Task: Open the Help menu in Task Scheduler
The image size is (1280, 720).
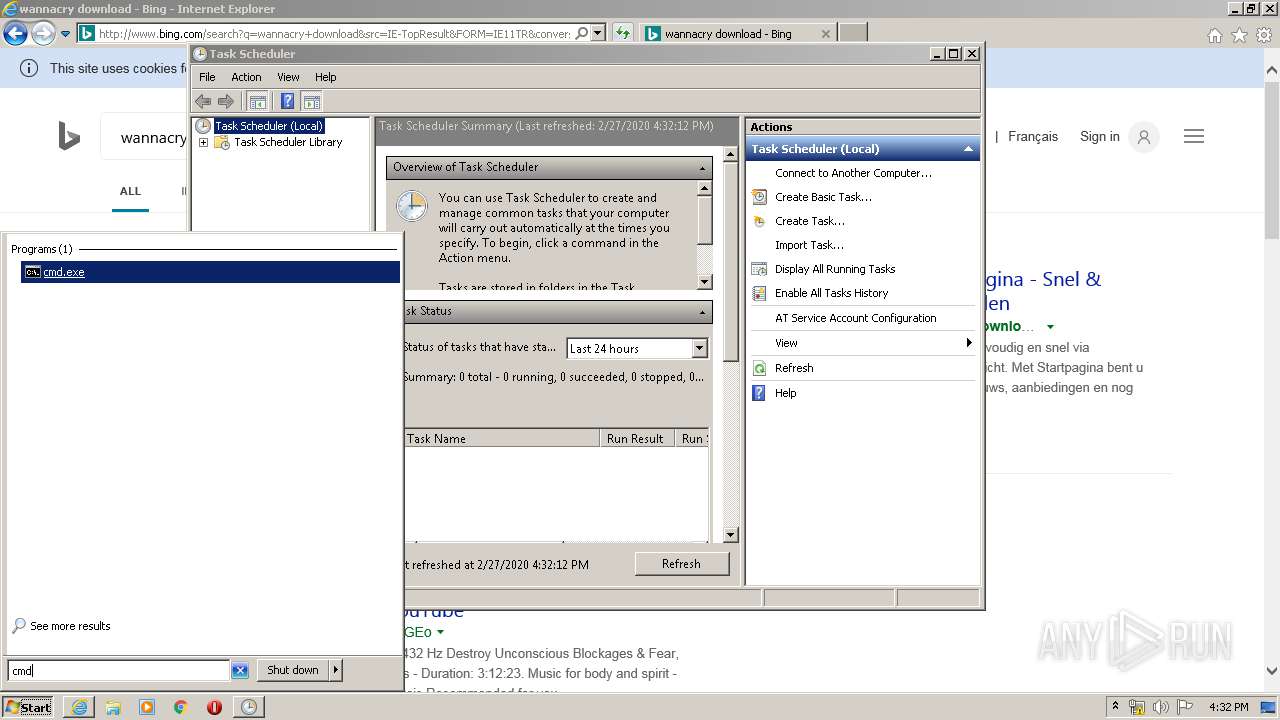Action: (x=326, y=77)
